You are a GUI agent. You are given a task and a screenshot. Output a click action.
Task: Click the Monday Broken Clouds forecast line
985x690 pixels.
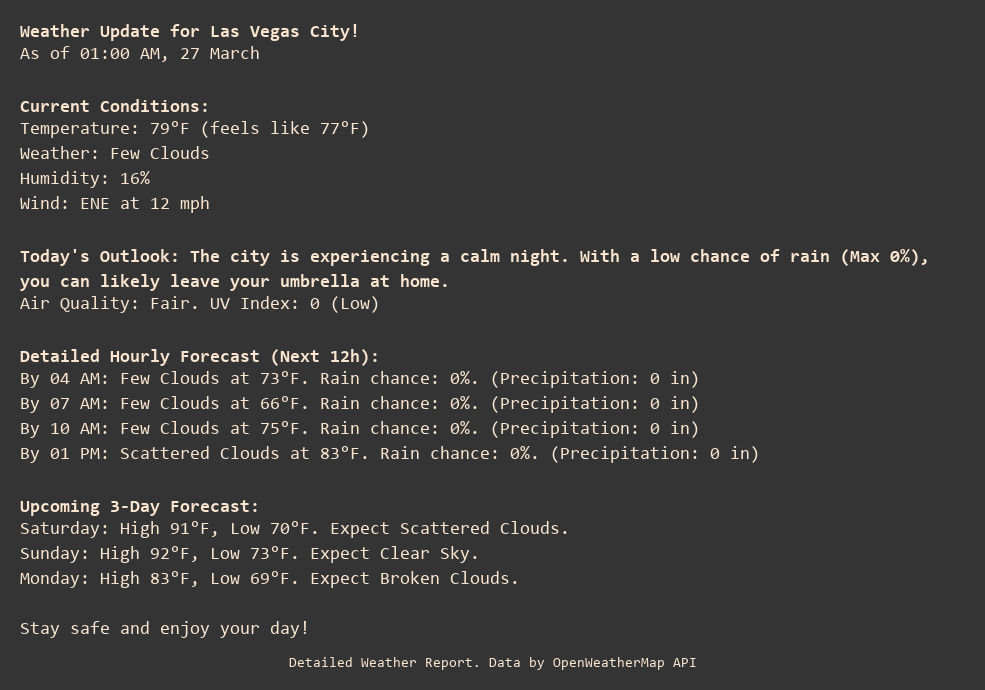tap(269, 578)
